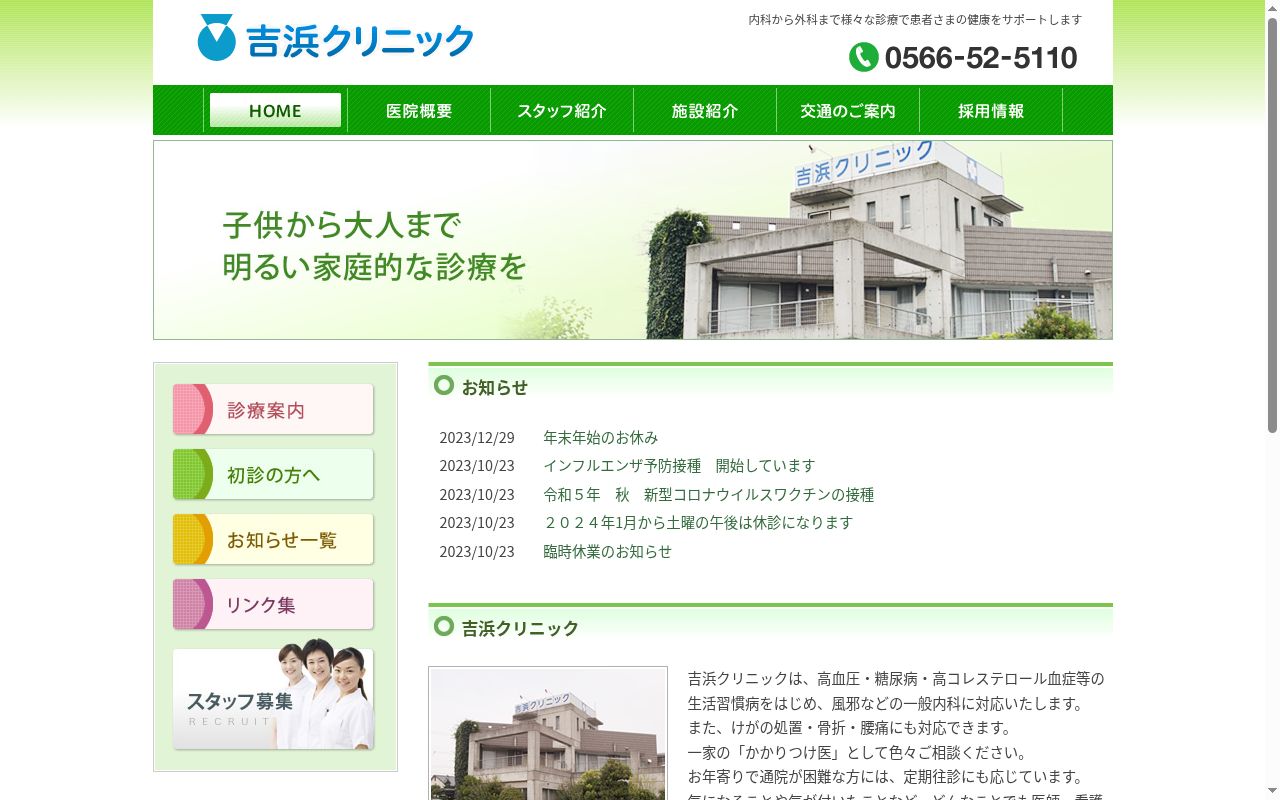
Task: Click the 吉浜クリニック header title text
Action: coord(360,41)
